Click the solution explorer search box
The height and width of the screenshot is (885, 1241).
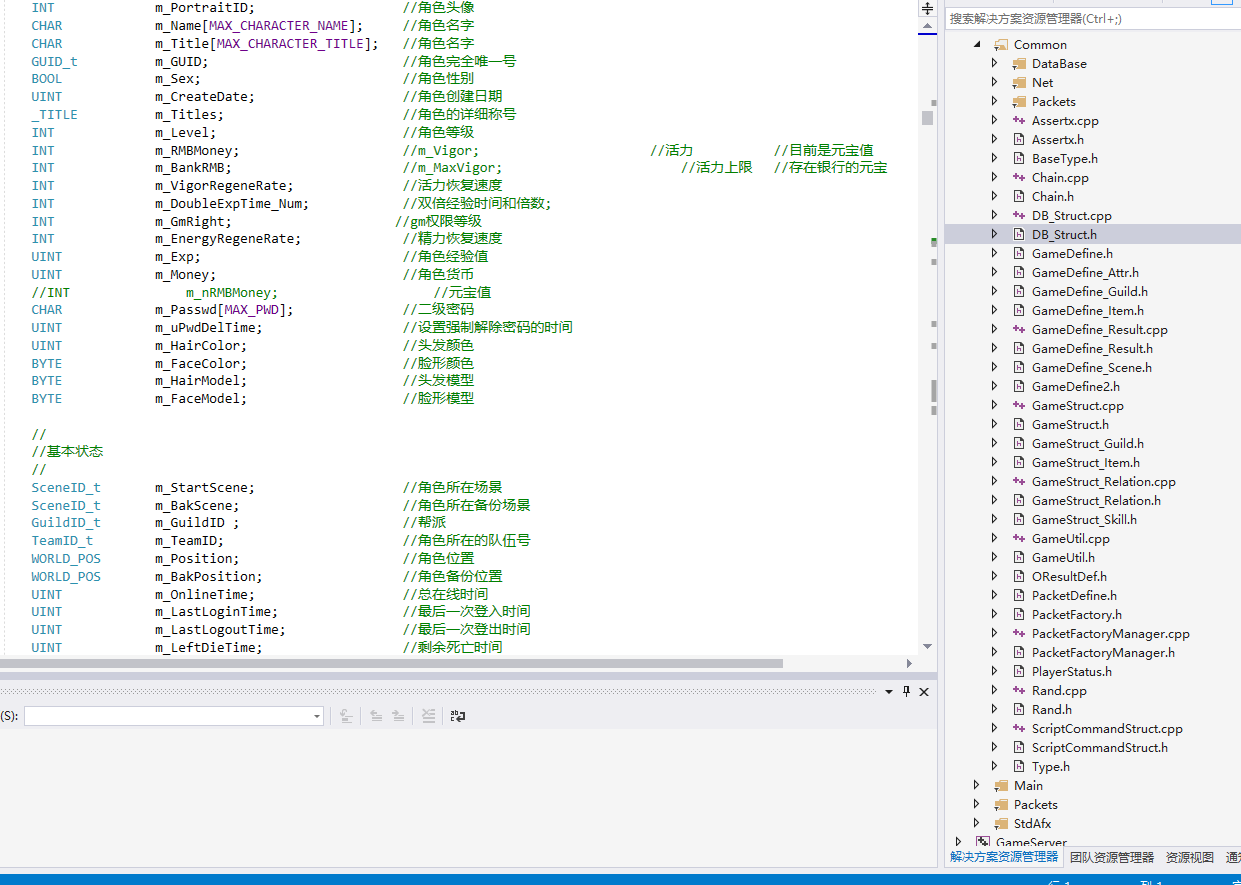[1090, 18]
